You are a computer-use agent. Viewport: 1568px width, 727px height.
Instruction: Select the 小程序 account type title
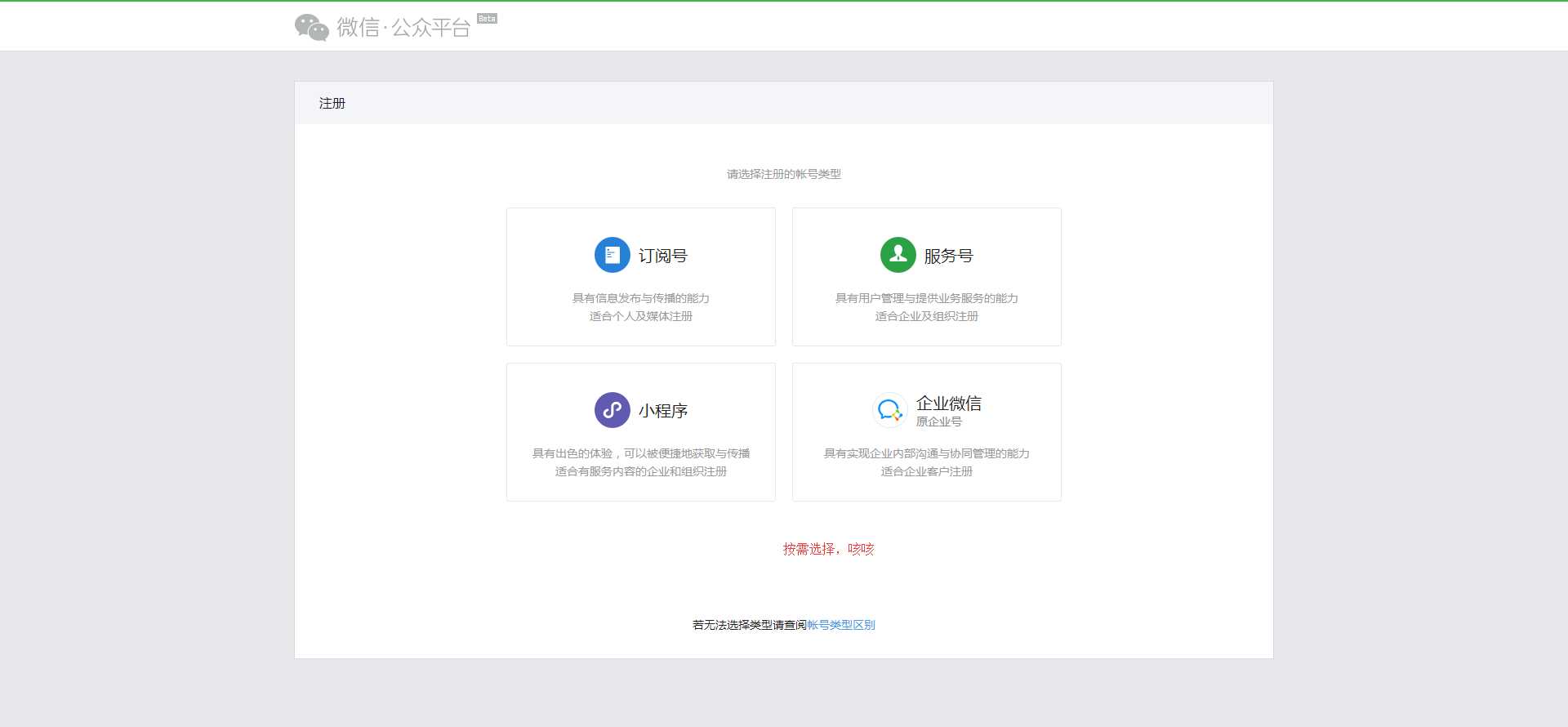coord(663,411)
